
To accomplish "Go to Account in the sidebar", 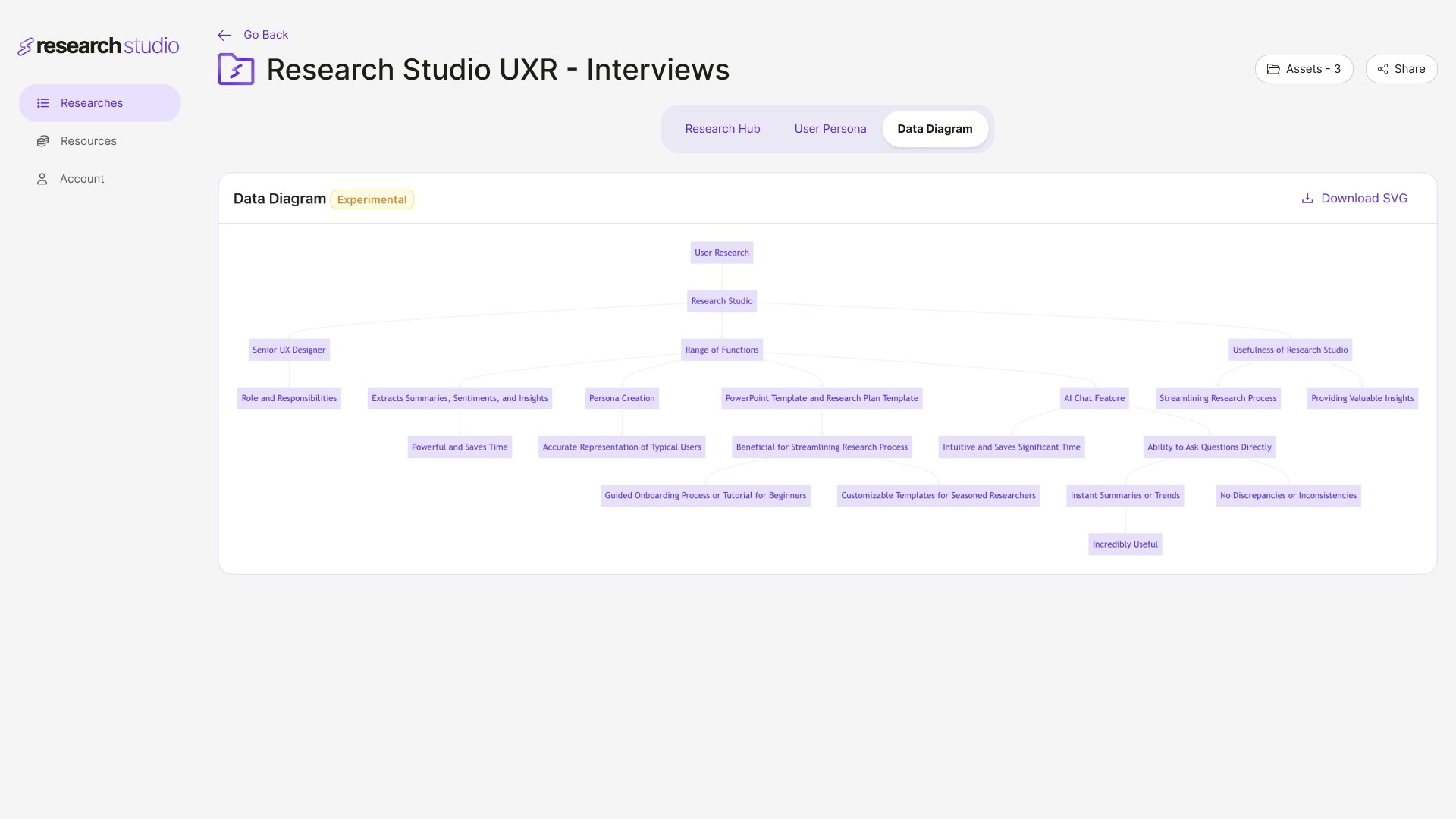I will pos(100,179).
